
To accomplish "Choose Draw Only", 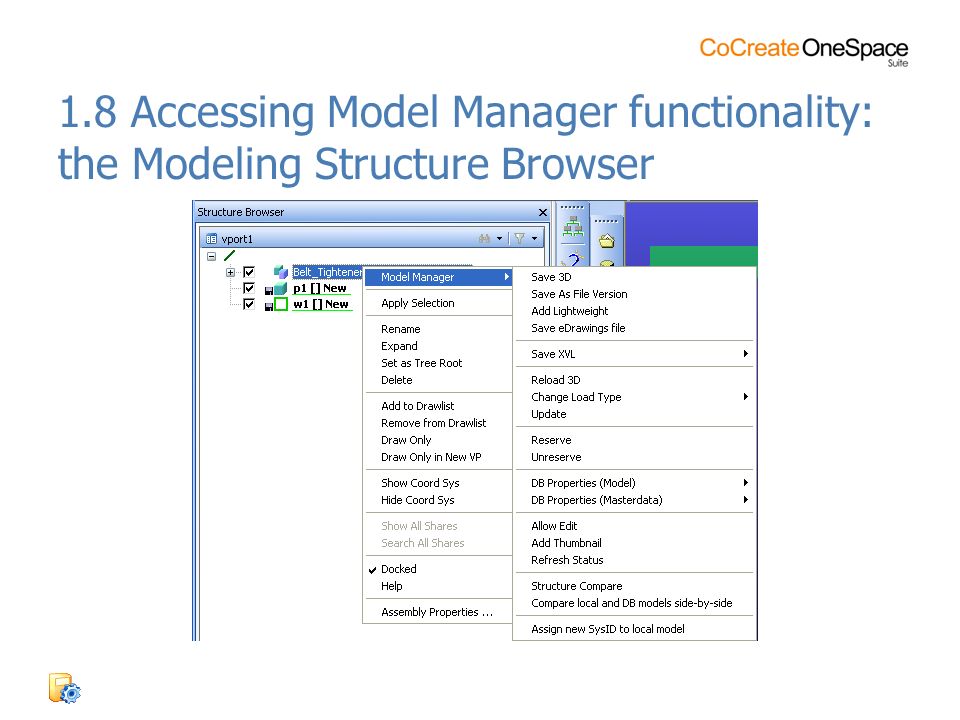I will click(x=438, y=440).
